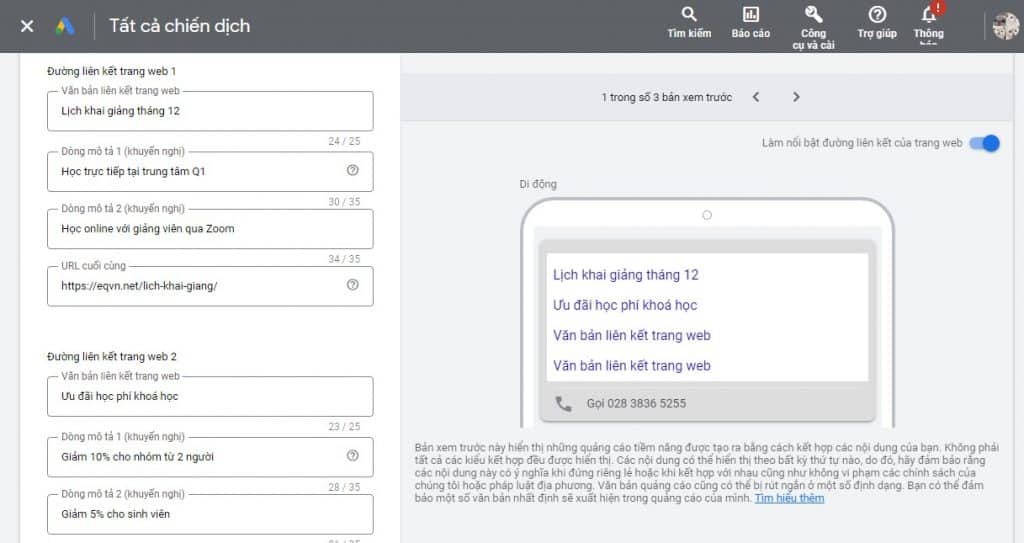Click preview link 'Lịch khai giảng tháng 12'
Image resolution: width=1024 pixels, height=543 pixels.
[x=626, y=275]
